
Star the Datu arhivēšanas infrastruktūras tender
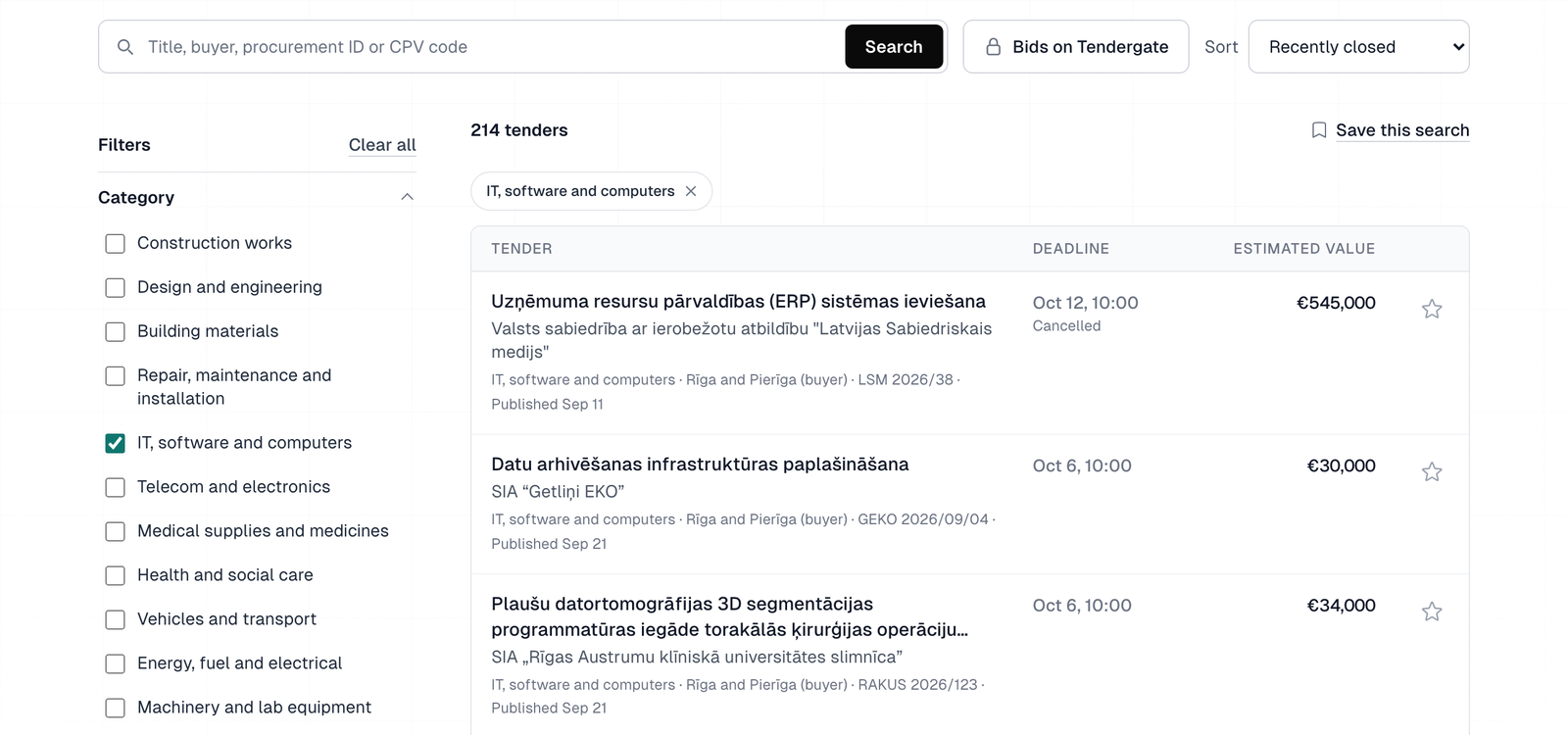click(1432, 471)
